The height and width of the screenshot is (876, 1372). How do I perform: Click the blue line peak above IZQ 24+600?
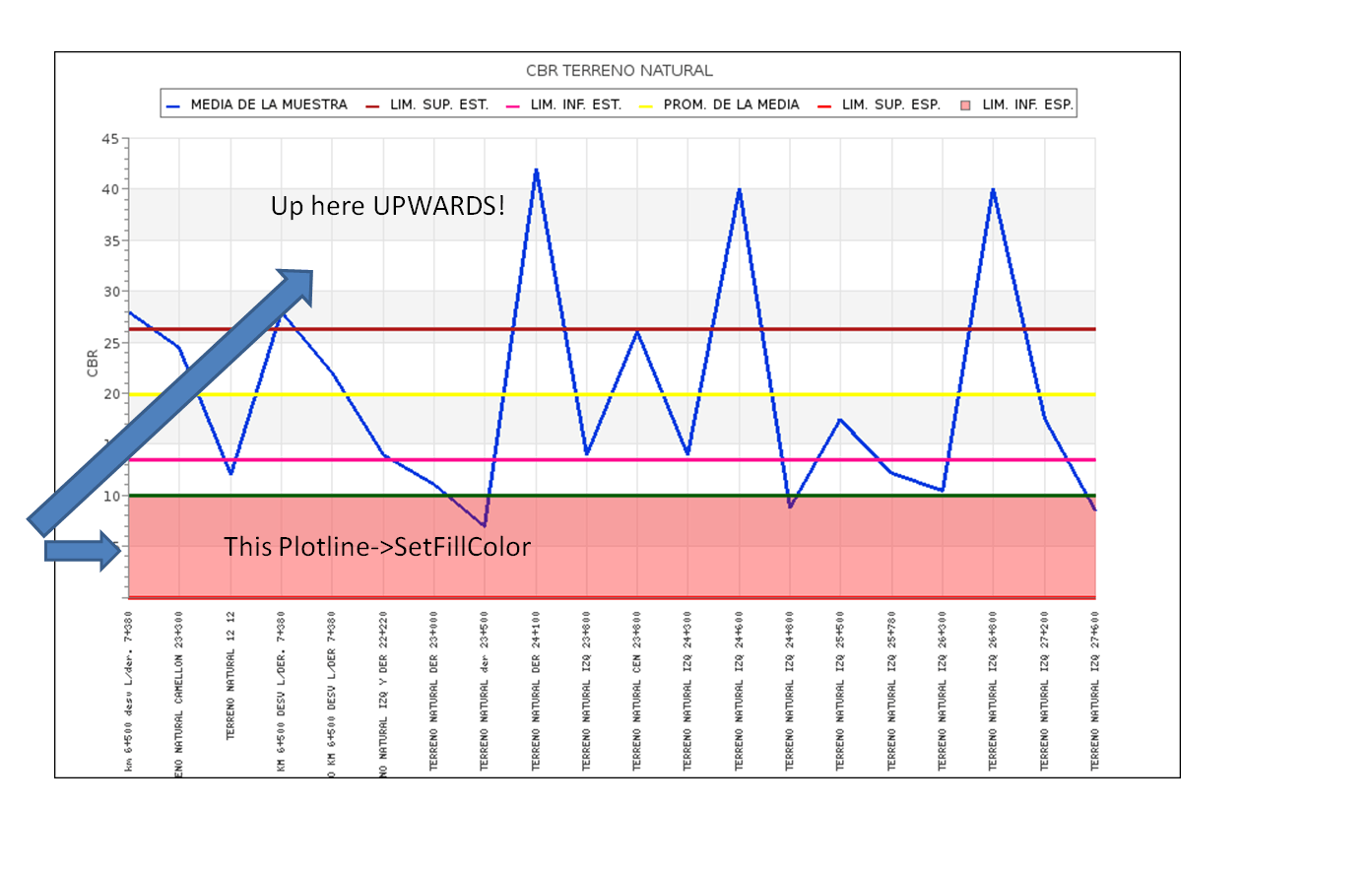[x=739, y=190]
